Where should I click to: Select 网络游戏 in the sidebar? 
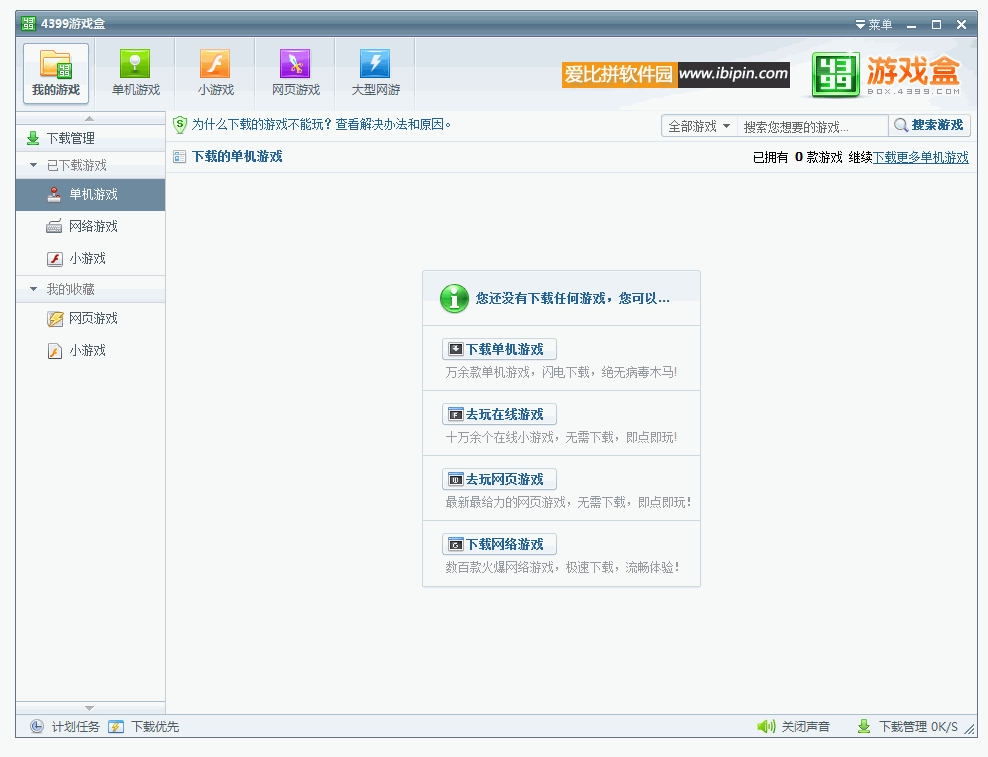90,226
